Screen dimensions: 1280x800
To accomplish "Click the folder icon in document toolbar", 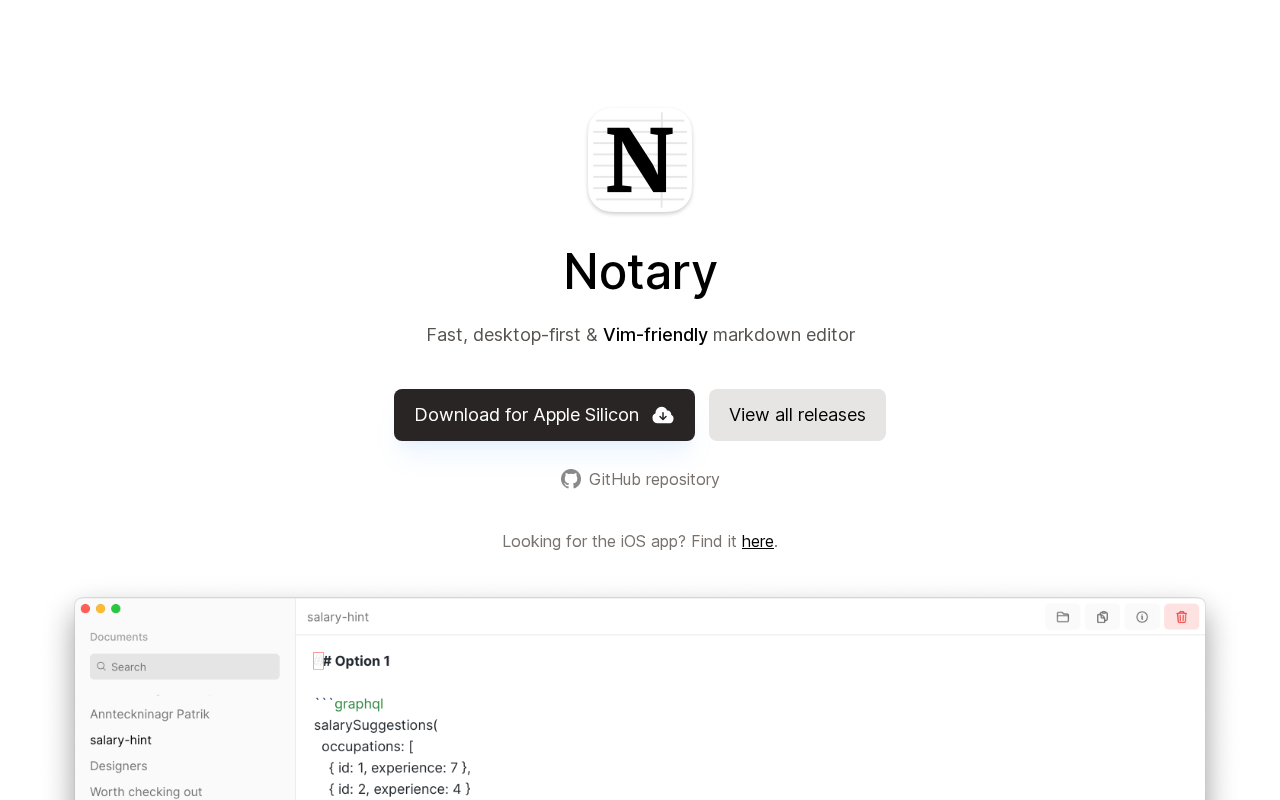I will click(1062, 617).
